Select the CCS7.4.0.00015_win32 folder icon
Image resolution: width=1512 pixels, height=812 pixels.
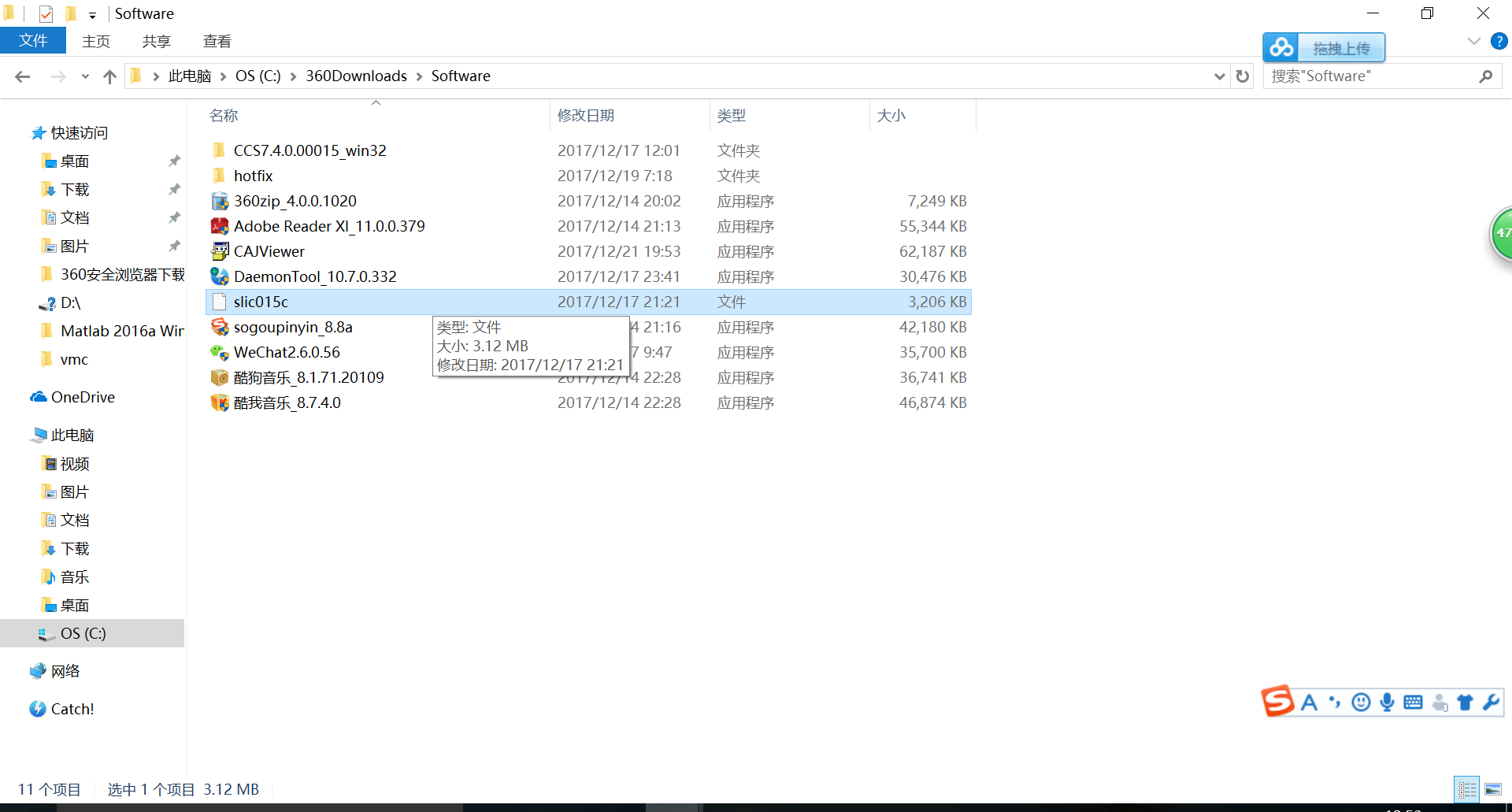coord(220,151)
